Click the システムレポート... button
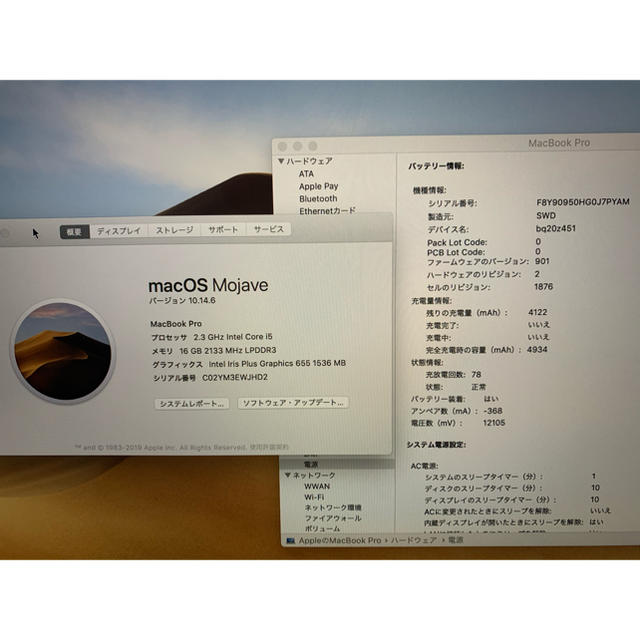The width and height of the screenshot is (640, 640). click(x=191, y=404)
